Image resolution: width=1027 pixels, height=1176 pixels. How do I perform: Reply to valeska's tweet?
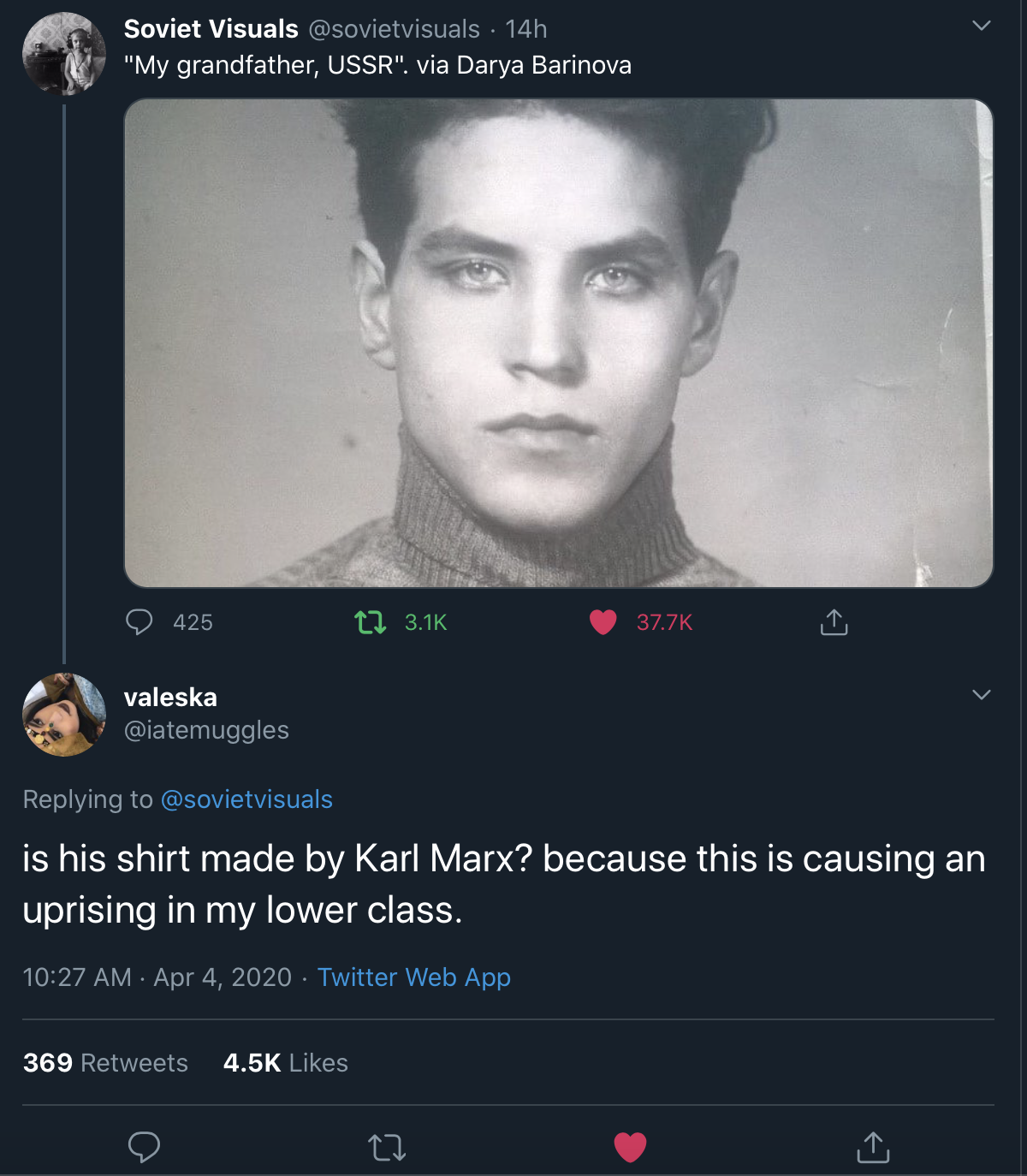(x=144, y=1147)
